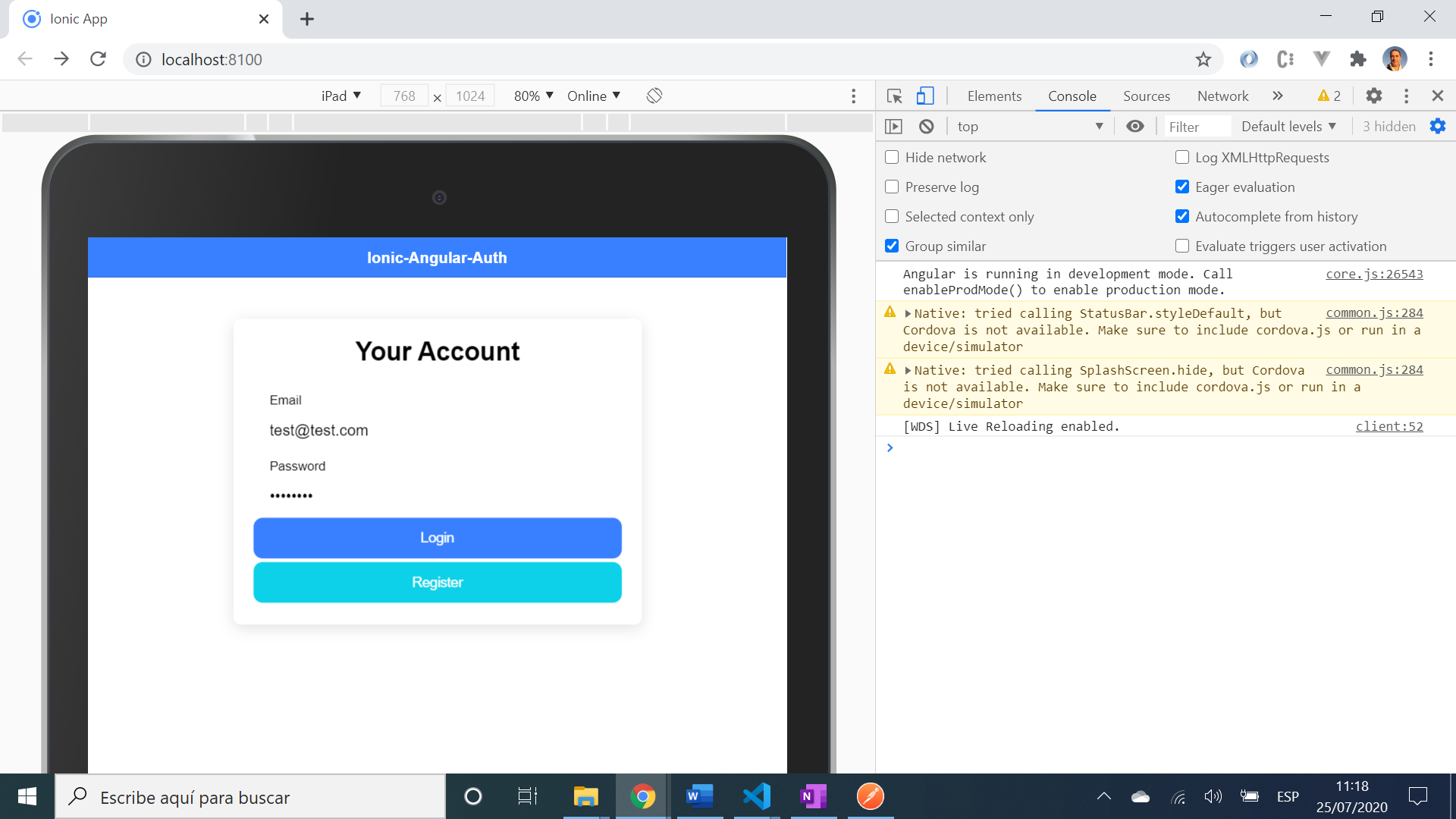The image size is (1456, 819).
Task: Toggle the device toolbar icon
Action: 924,96
